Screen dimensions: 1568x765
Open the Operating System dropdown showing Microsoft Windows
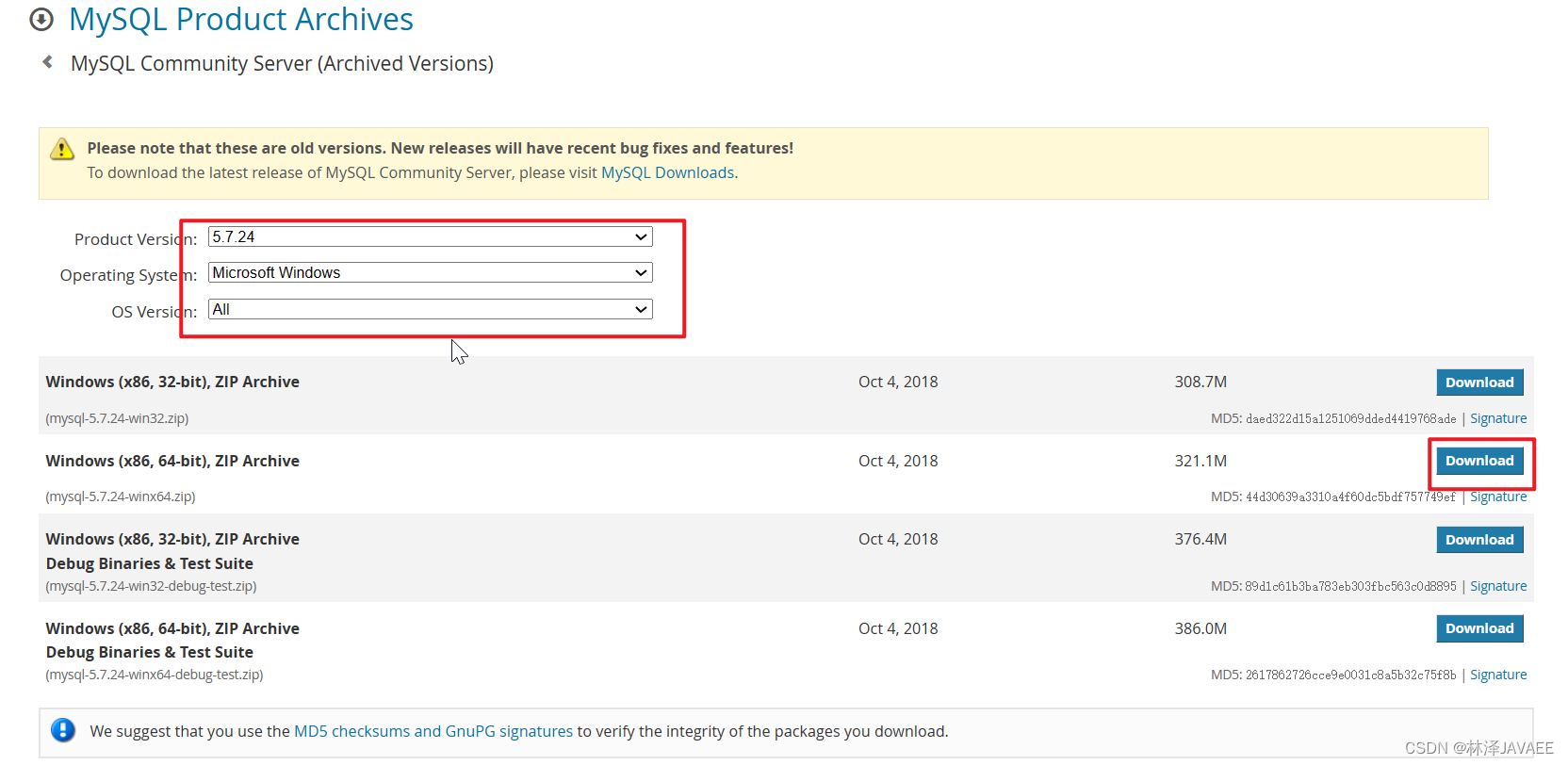pyautogui.click(x=430, y=272)
